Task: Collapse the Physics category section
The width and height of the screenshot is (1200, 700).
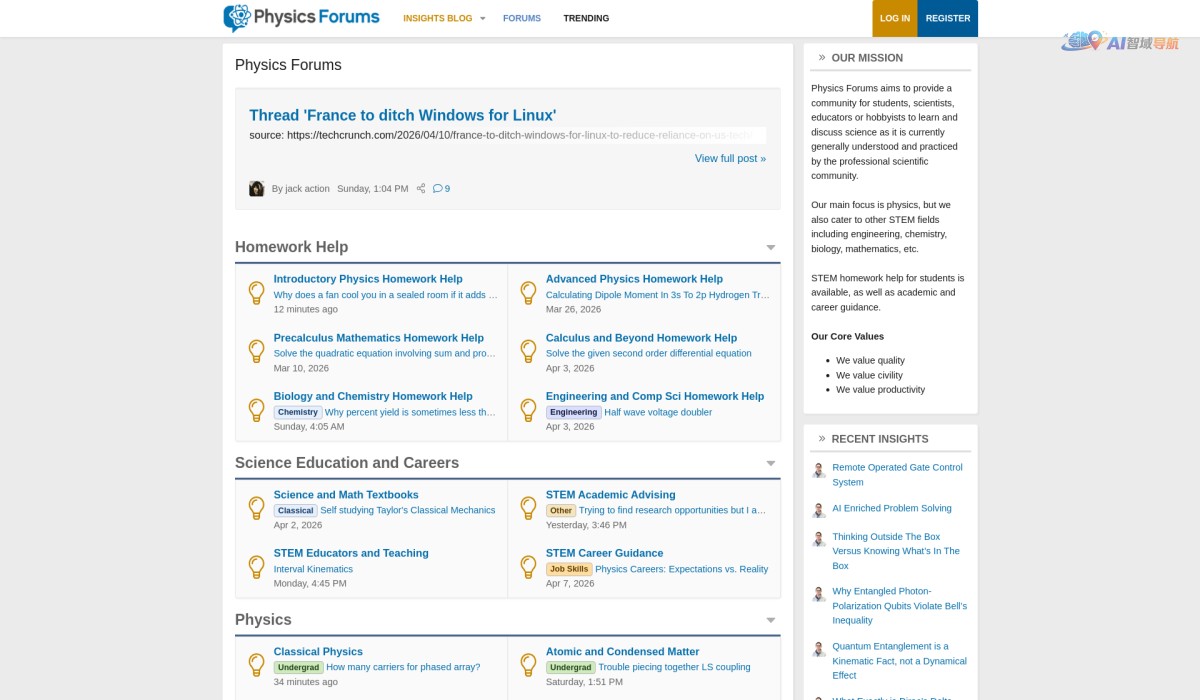Action: point(770,620)
